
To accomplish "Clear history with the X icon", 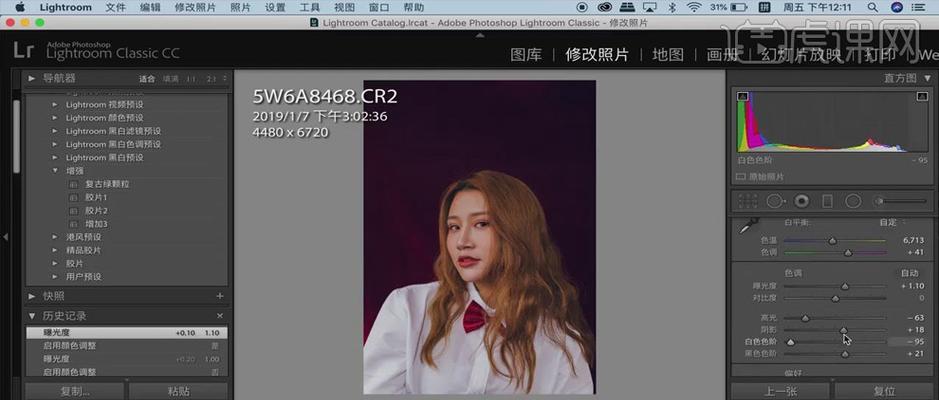I will click(x=220, y=316).
